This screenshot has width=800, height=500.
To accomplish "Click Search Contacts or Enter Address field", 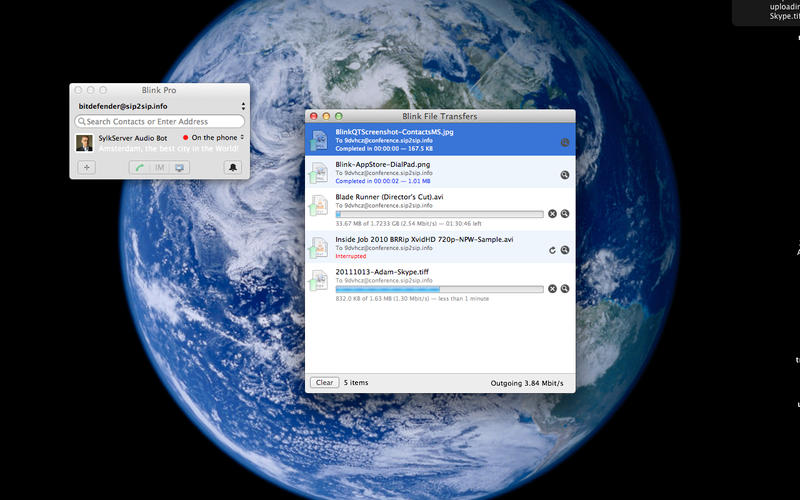I will click(160, 121).
